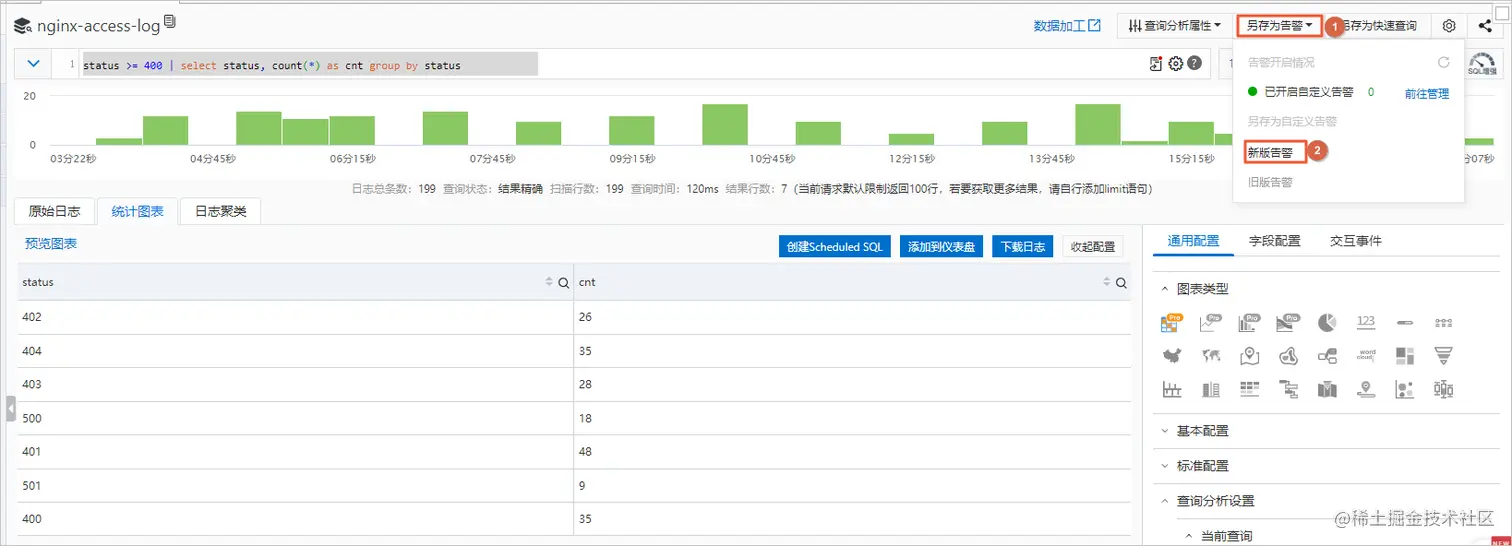The image size is (1512, 546).
Task: Refresh the 告警开启情况 alert status
Action: point(1443,62)
